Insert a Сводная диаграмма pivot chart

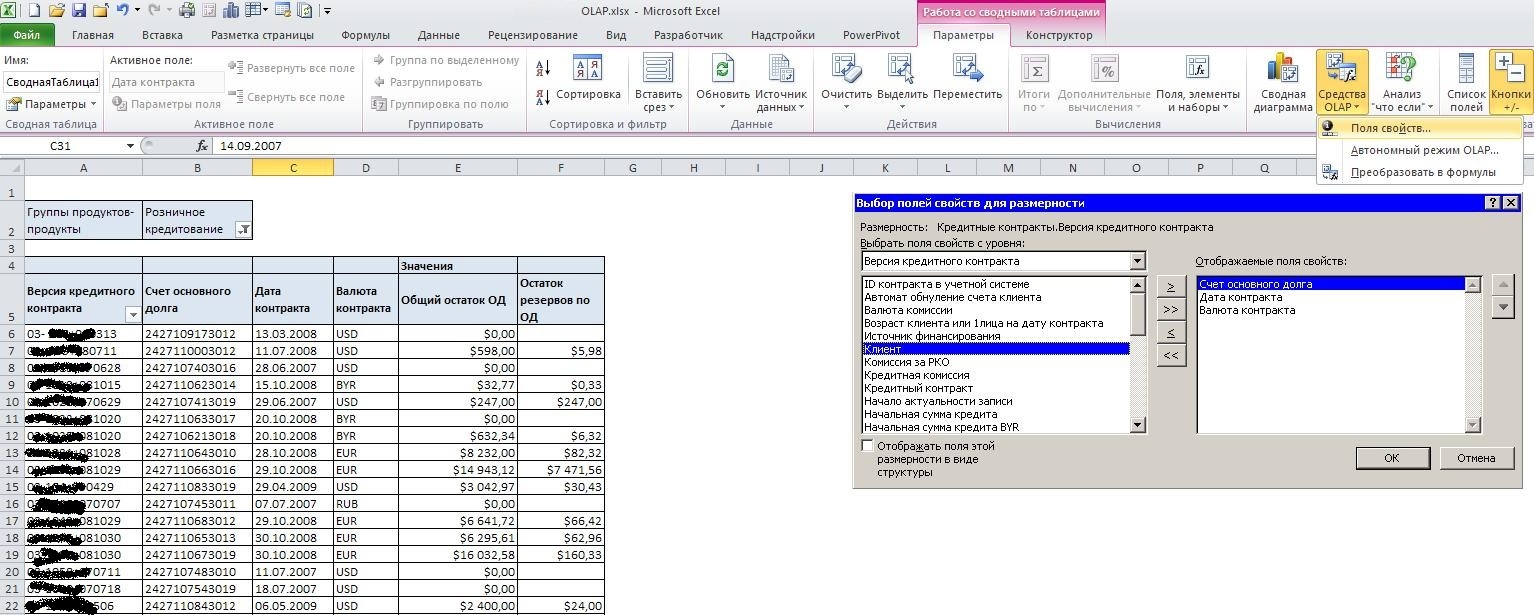1283,83
